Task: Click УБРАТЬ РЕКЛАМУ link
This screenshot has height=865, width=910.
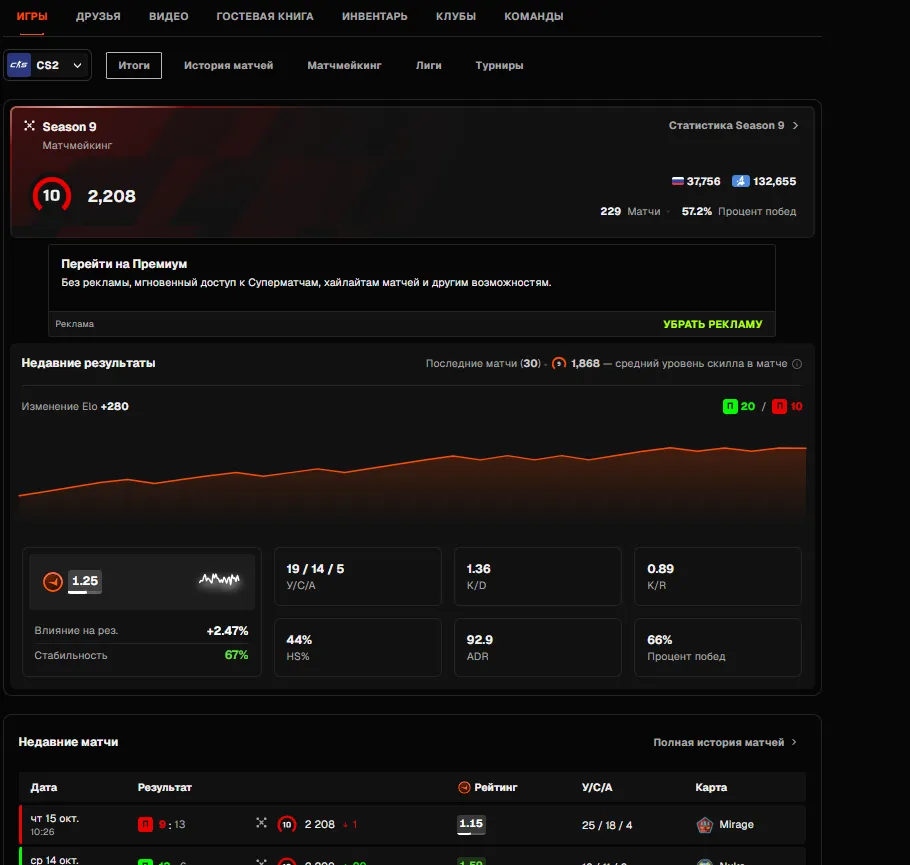Action: [713, 324]
